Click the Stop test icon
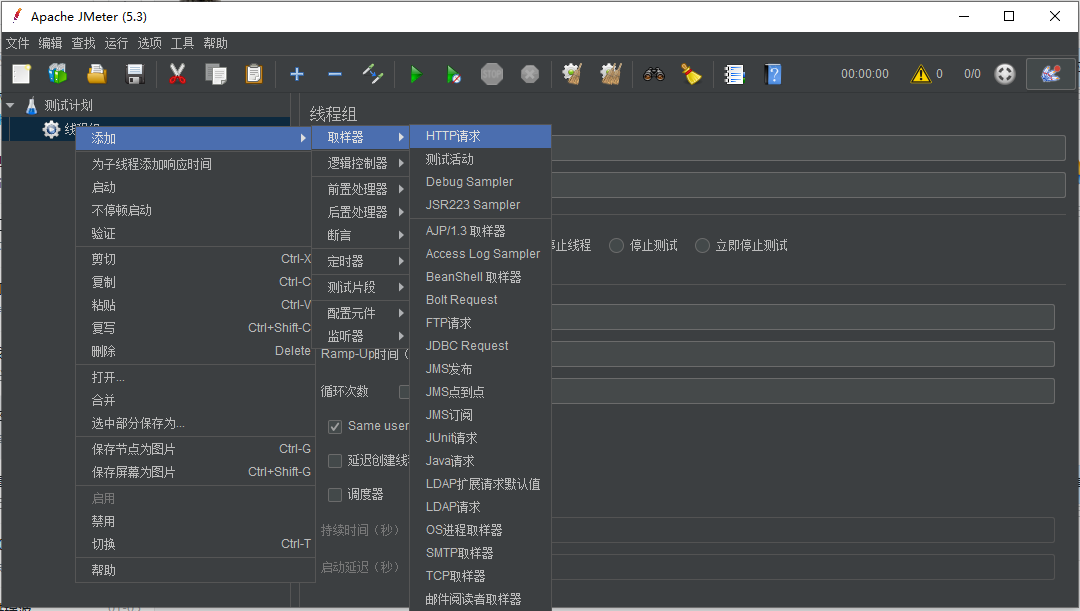 coord(492,74)
